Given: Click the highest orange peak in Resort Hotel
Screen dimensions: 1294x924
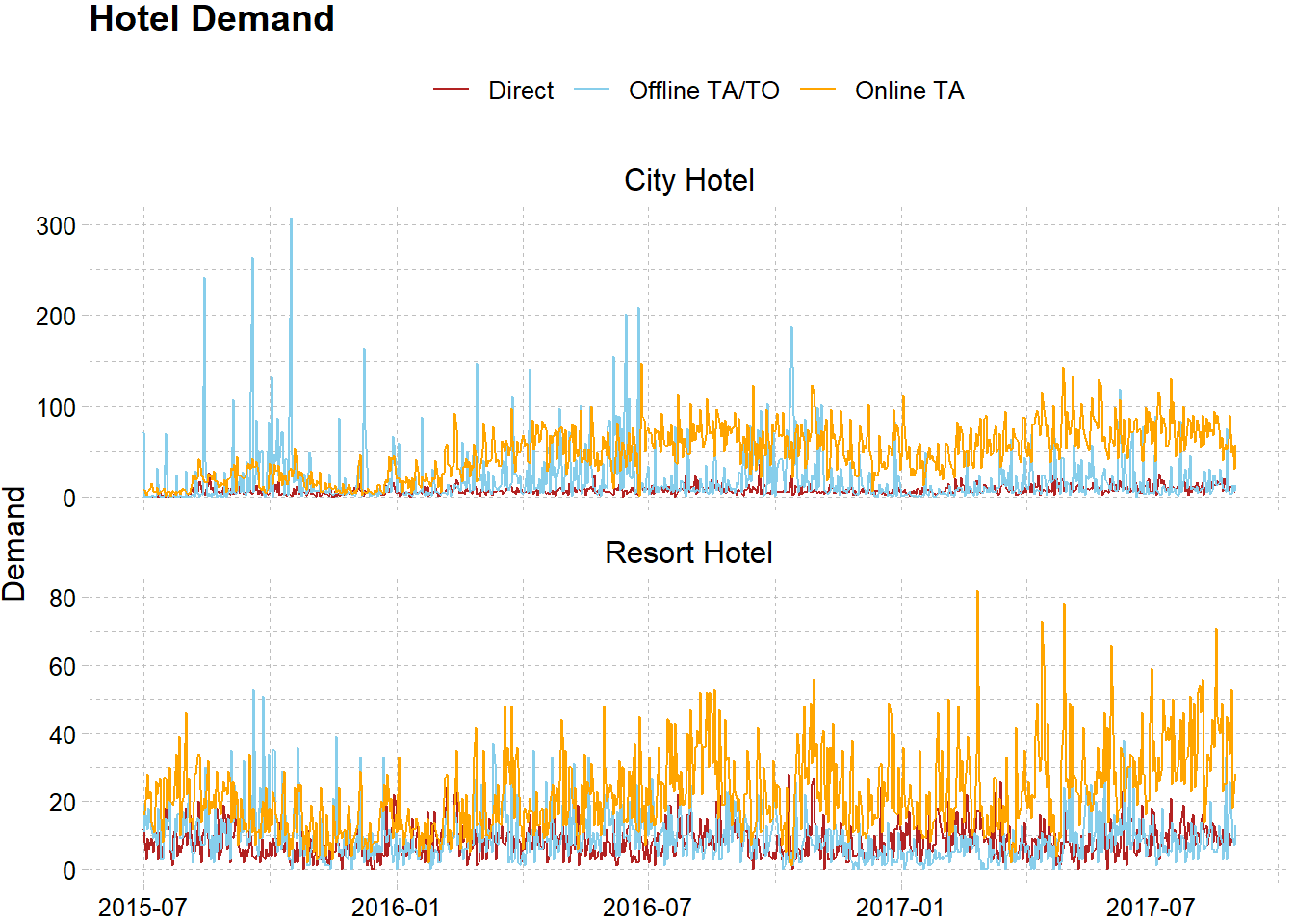Looking at the screenshot, I should pyautogui.click(x=977, y=595).
